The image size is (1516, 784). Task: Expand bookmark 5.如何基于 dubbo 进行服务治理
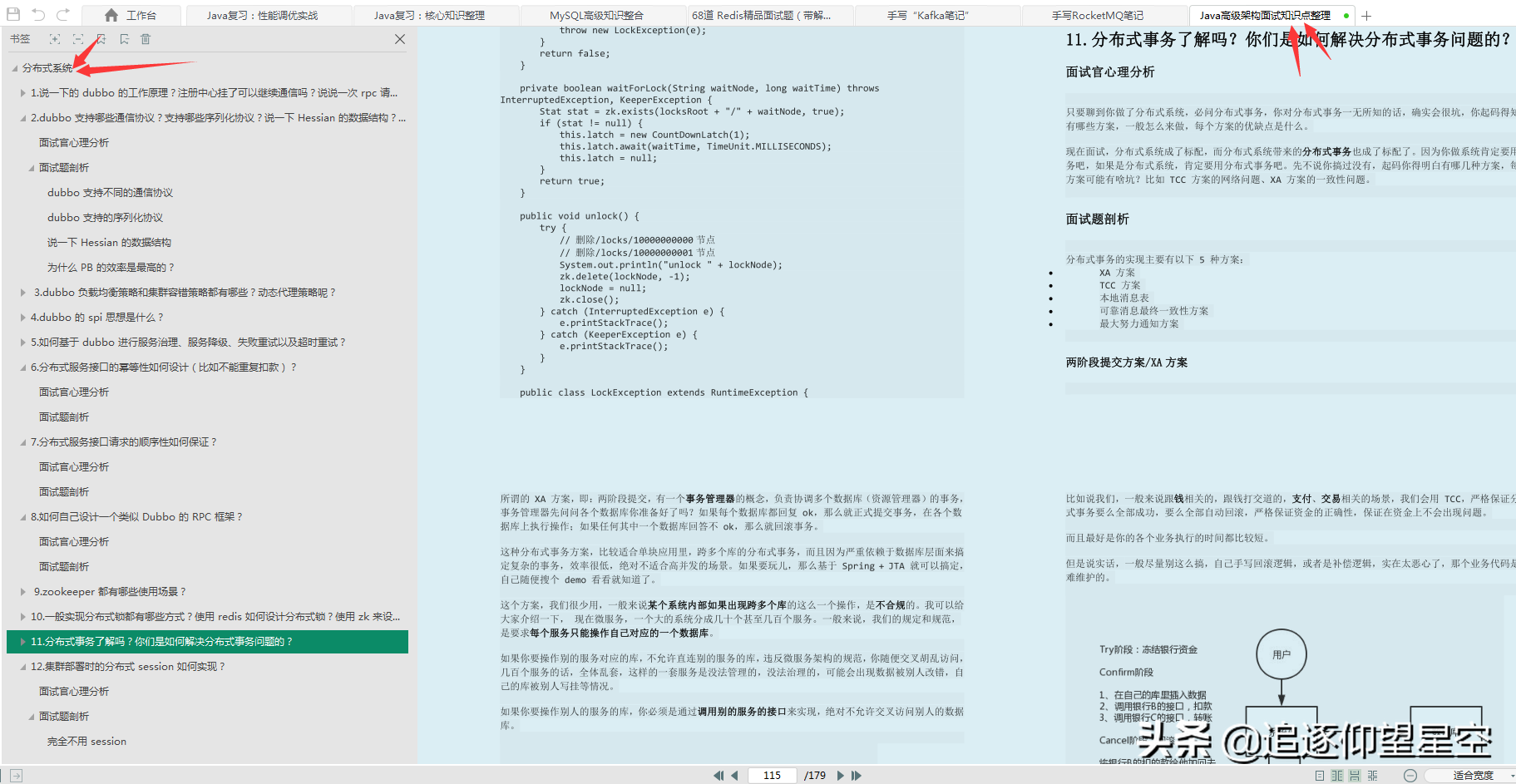tap(23, 343)
